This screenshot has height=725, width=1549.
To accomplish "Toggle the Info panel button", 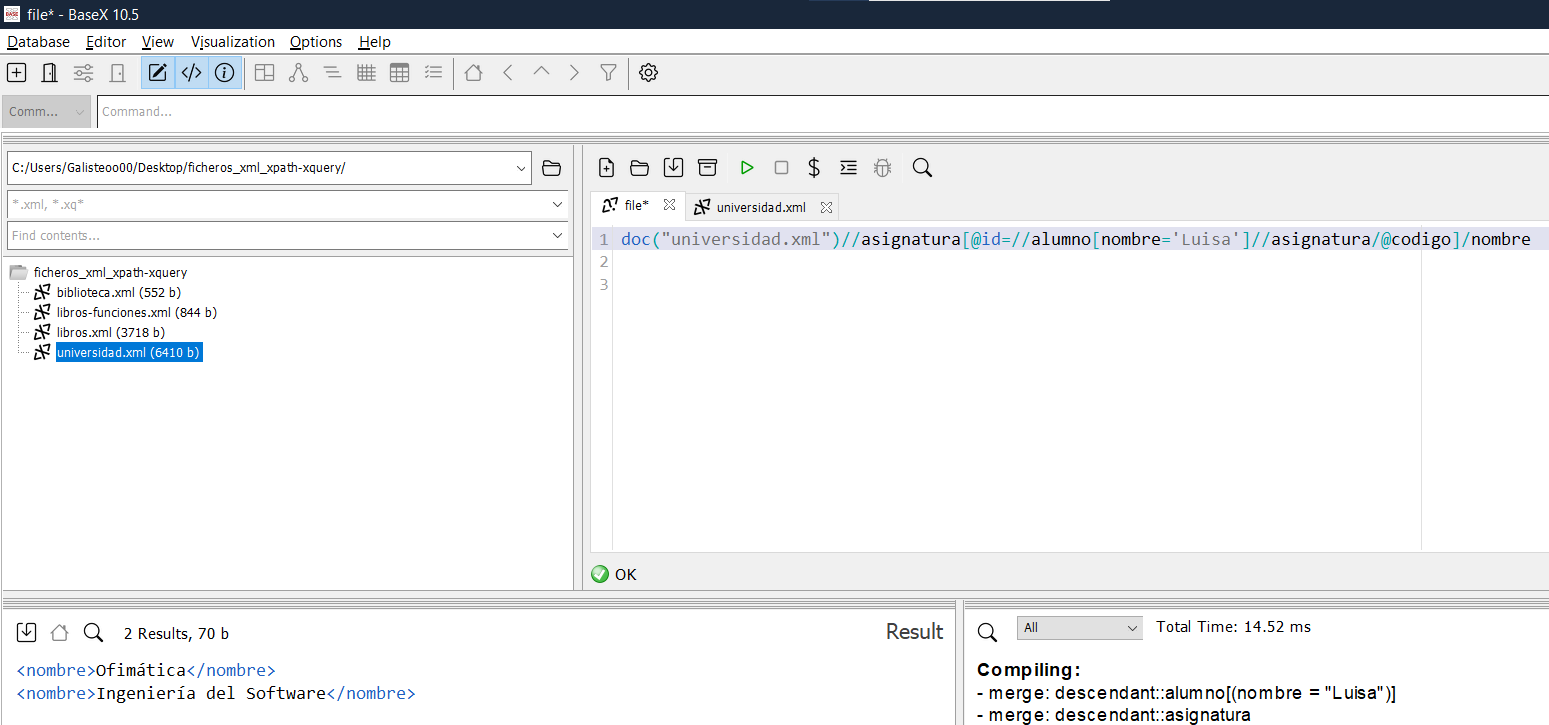I will tap(225, 72).
